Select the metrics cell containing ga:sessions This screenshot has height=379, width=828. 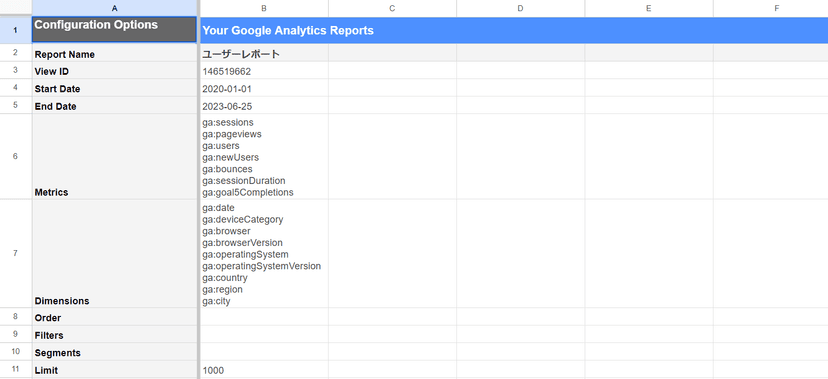pos(264,156)
